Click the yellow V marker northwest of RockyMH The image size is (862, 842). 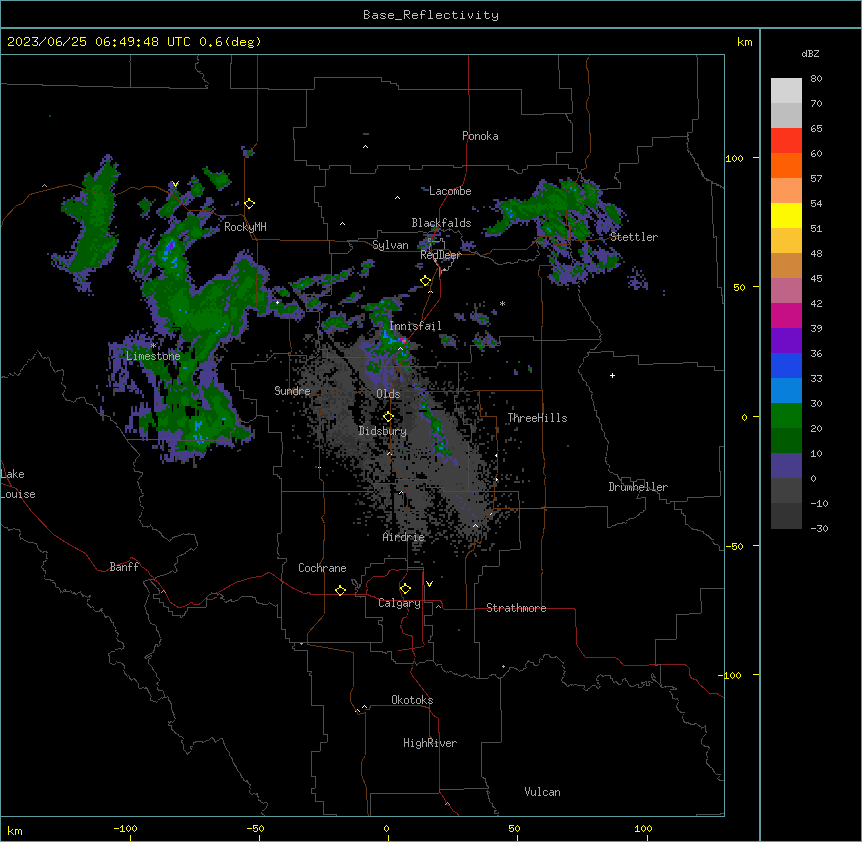(175, 184)
